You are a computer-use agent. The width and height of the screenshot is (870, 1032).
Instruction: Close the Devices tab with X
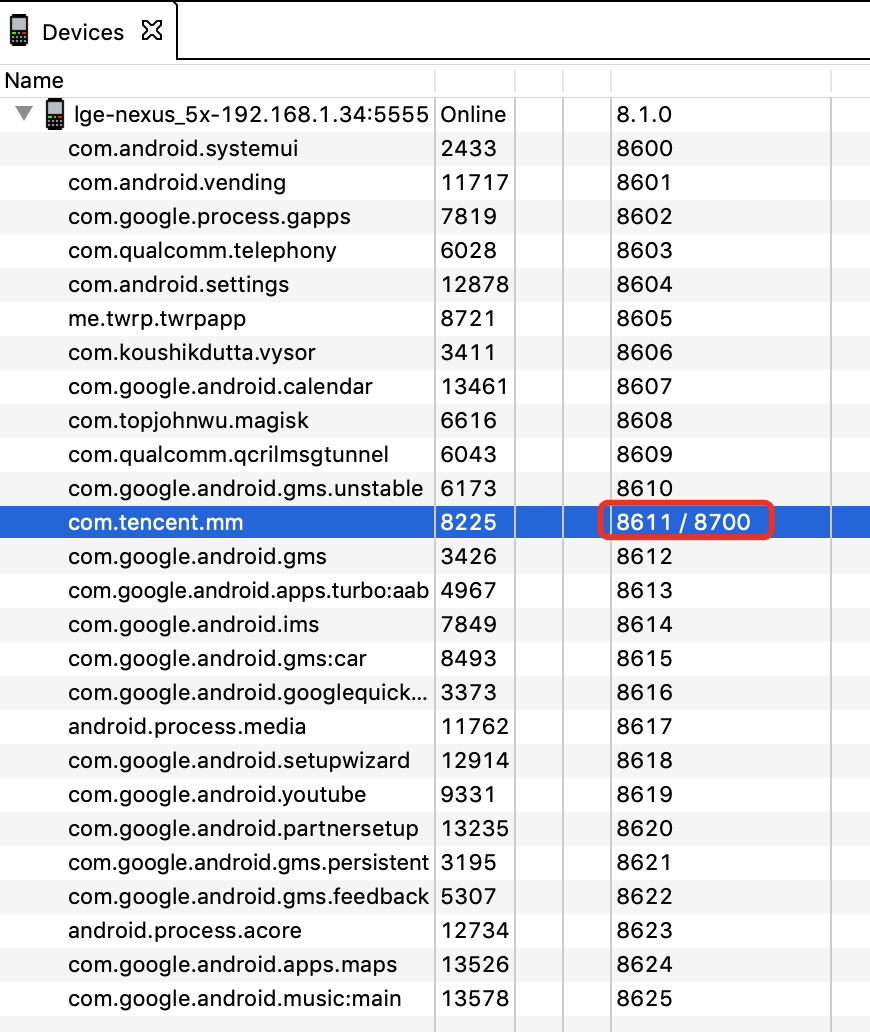point(152,30)
